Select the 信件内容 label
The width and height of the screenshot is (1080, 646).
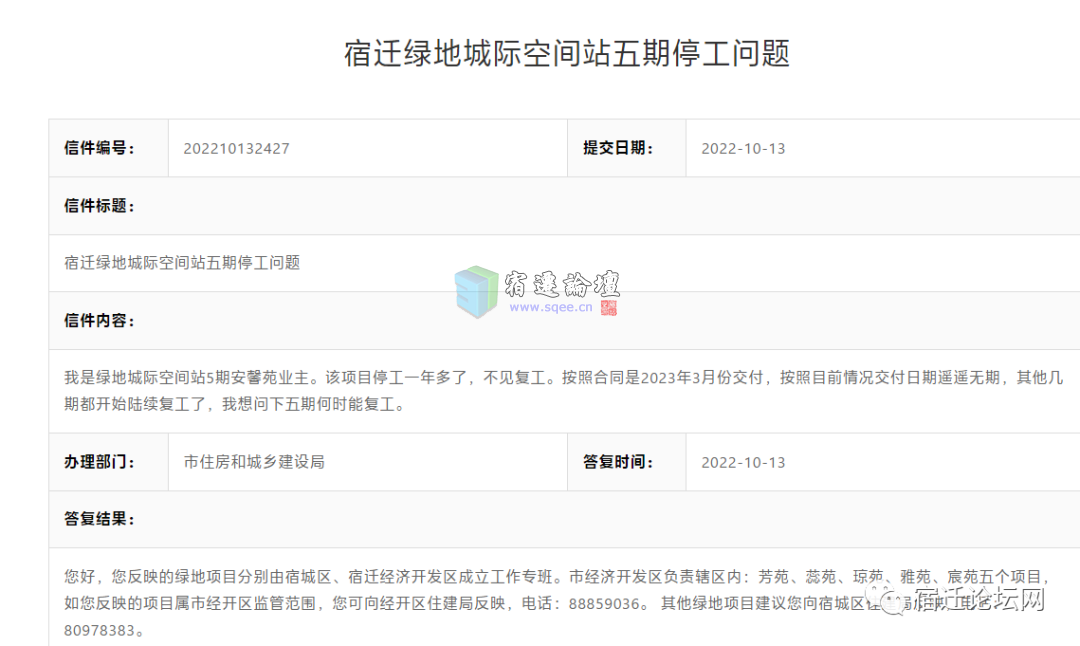[x=99, y=320]
